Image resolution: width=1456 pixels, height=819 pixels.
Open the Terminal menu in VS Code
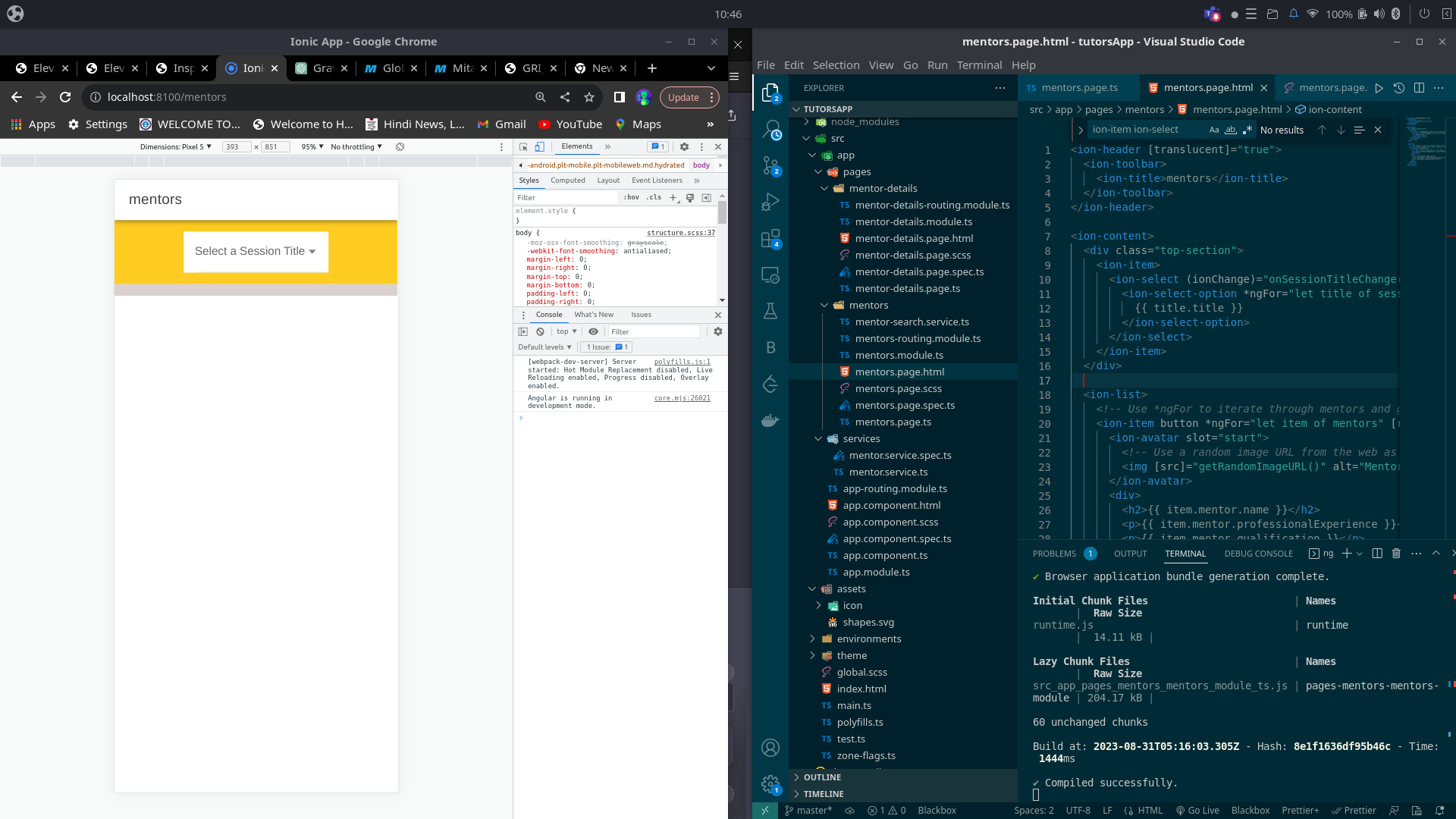point(978,65)
